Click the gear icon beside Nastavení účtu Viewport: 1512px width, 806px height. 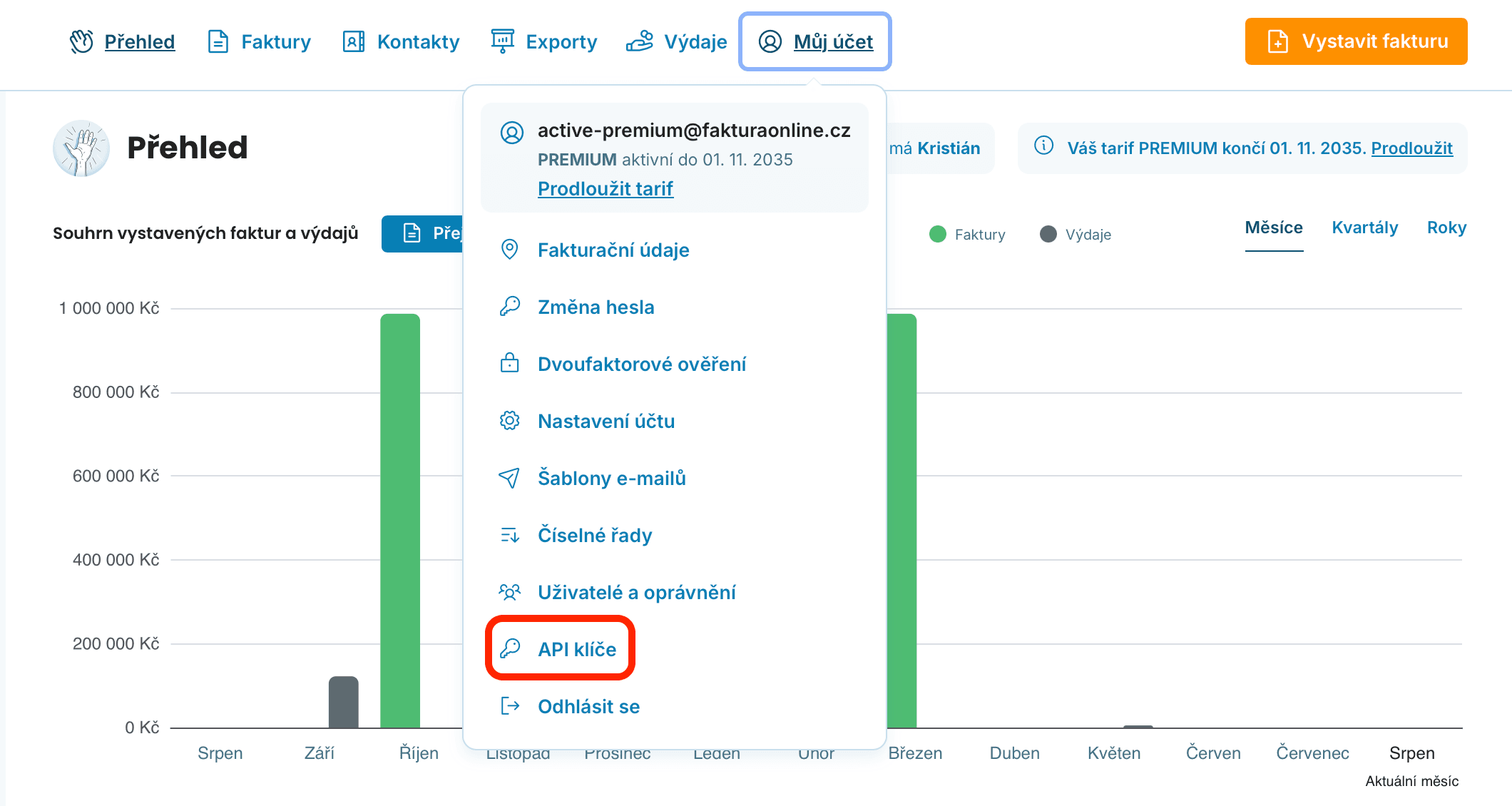(509, 421)
